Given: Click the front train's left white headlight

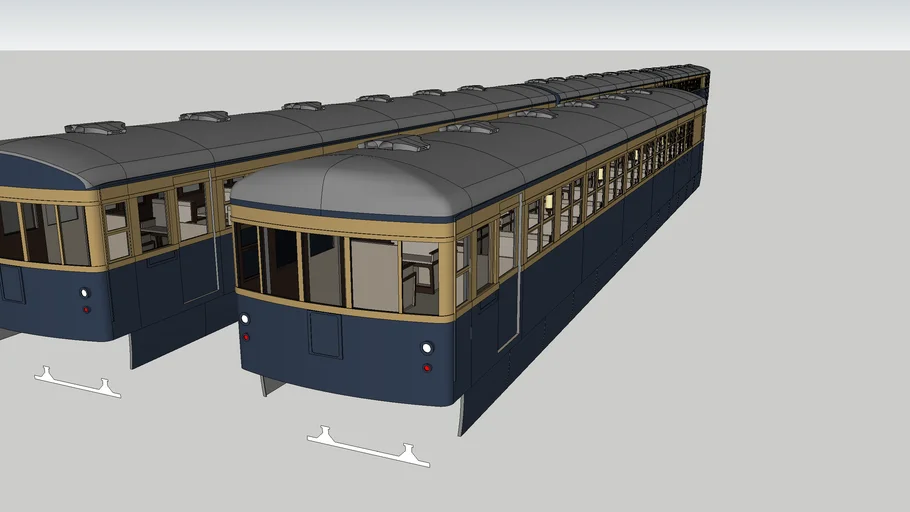Looking at the screenshot, I should 244,319.
